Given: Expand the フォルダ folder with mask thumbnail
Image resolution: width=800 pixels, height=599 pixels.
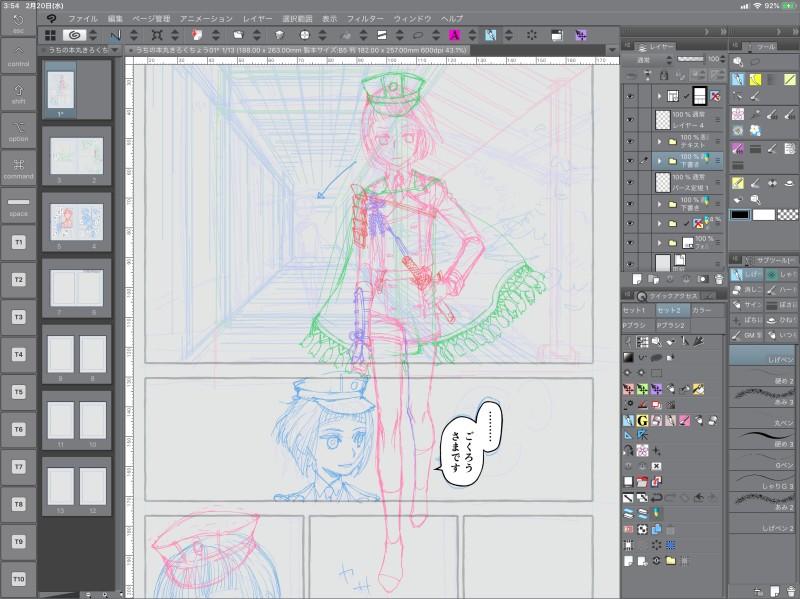Looking at the screenshot, I should pos(659,243).
